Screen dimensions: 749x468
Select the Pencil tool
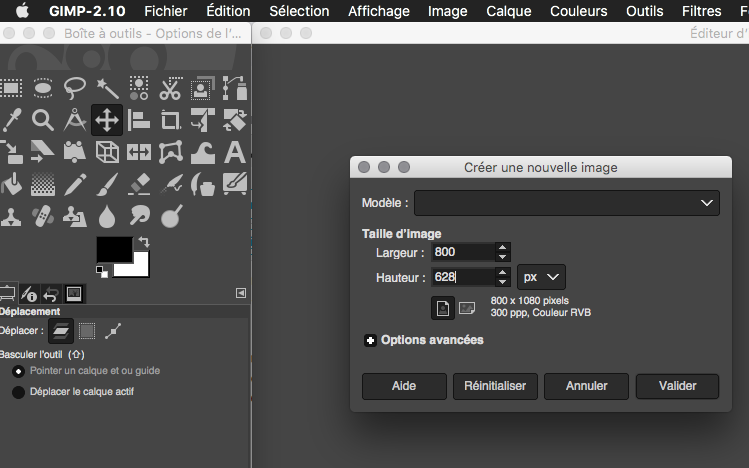pyautogui.click(x=75, y=184)
